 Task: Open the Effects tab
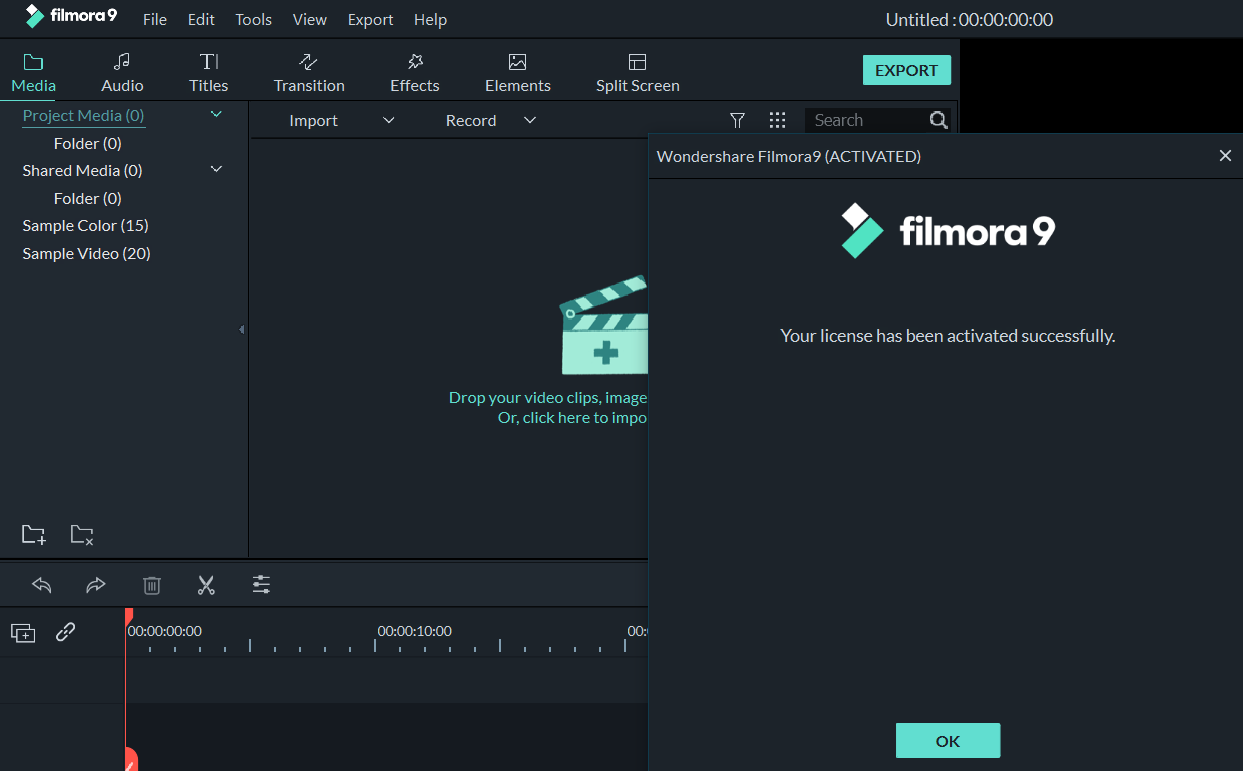(415, 73)
